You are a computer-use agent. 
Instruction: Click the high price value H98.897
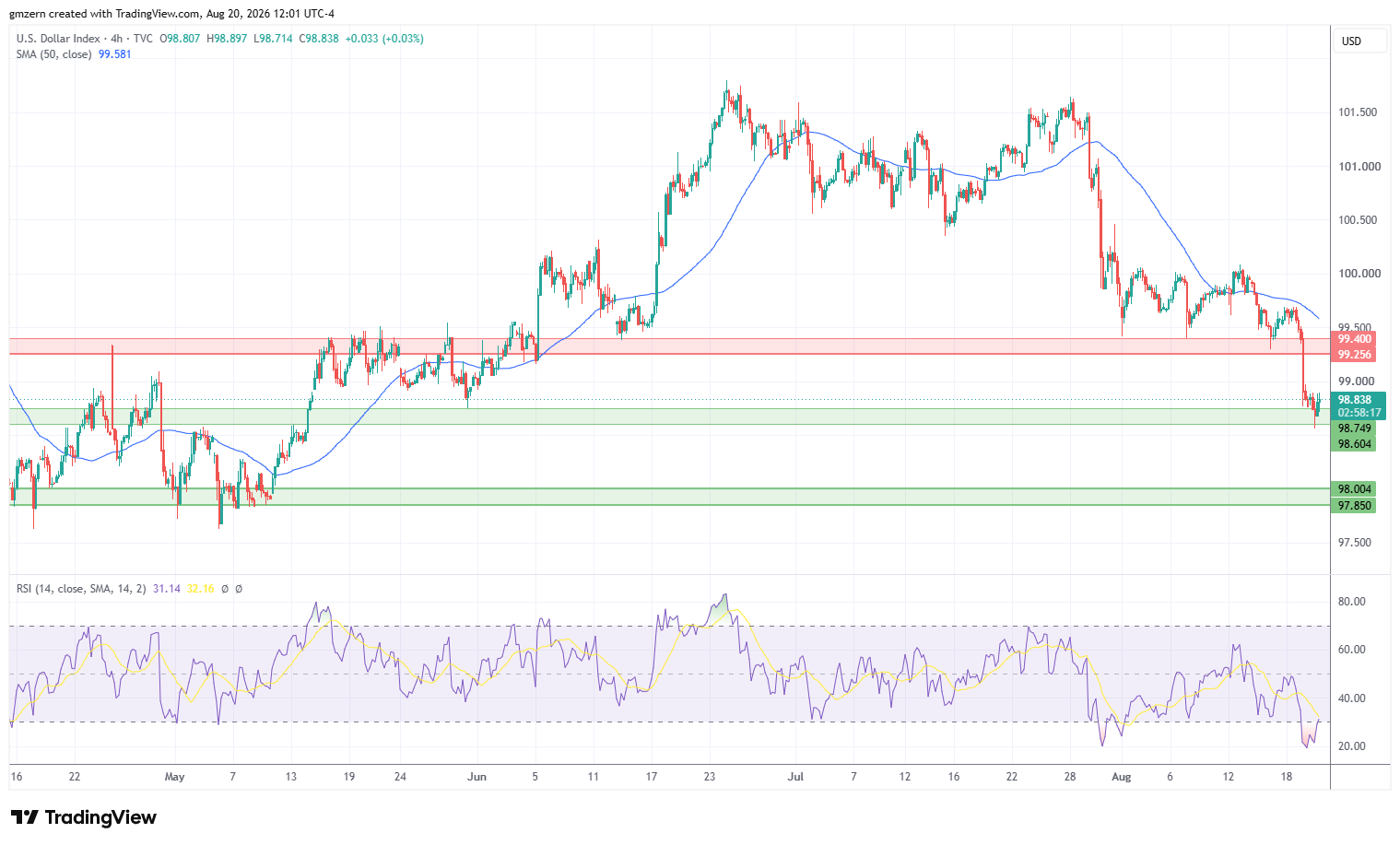click(227, 39)
